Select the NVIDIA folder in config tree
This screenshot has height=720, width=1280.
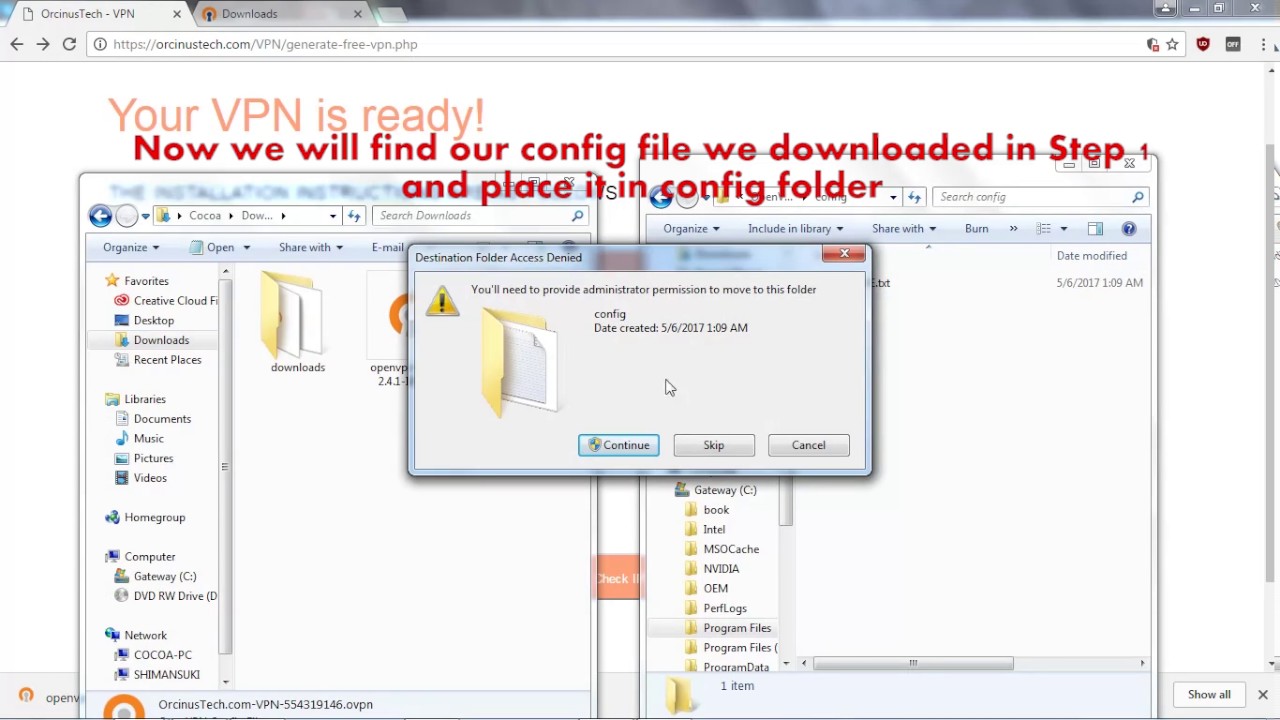[721, 569]
